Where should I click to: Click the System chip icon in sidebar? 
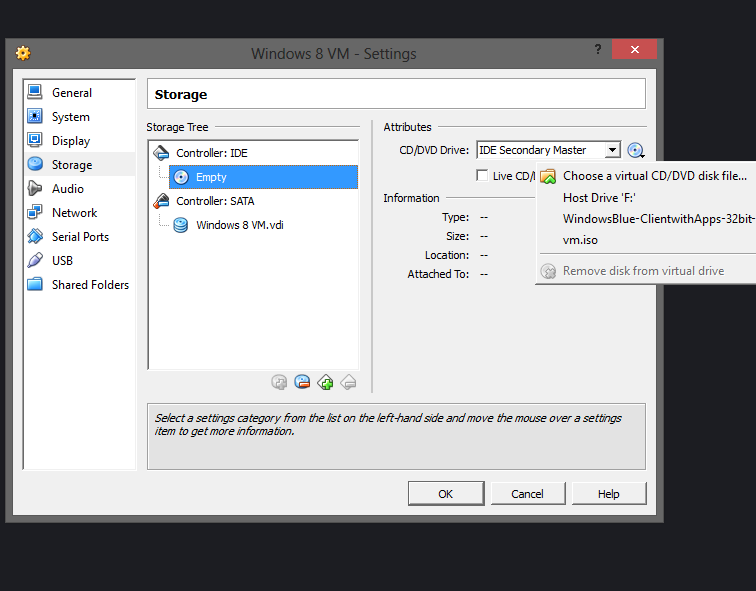click(35, 116)
